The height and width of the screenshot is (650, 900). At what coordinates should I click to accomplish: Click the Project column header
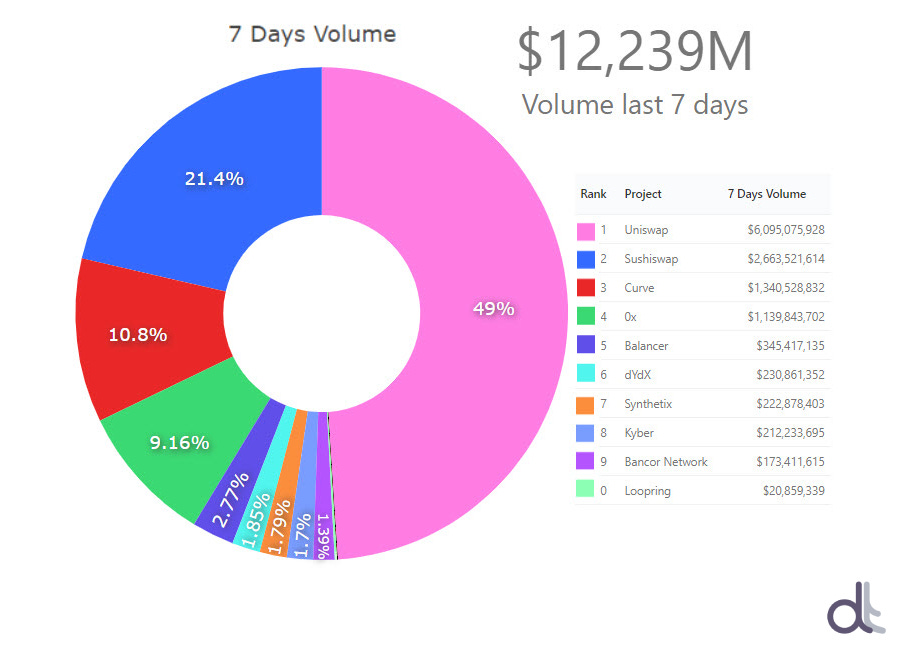(x=643, y=194)
